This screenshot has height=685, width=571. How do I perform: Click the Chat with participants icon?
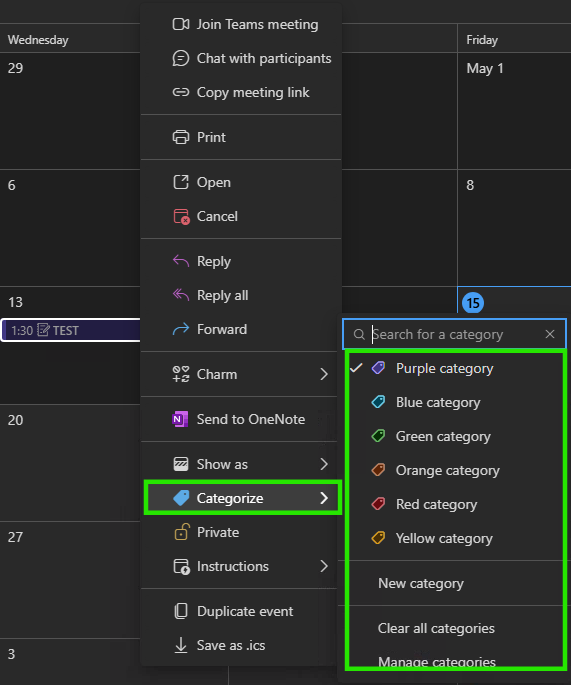point(180,58)
